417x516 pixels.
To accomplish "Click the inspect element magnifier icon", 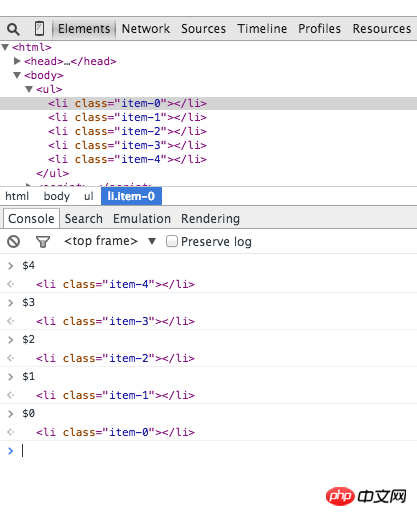I will (x=13, y=29).
